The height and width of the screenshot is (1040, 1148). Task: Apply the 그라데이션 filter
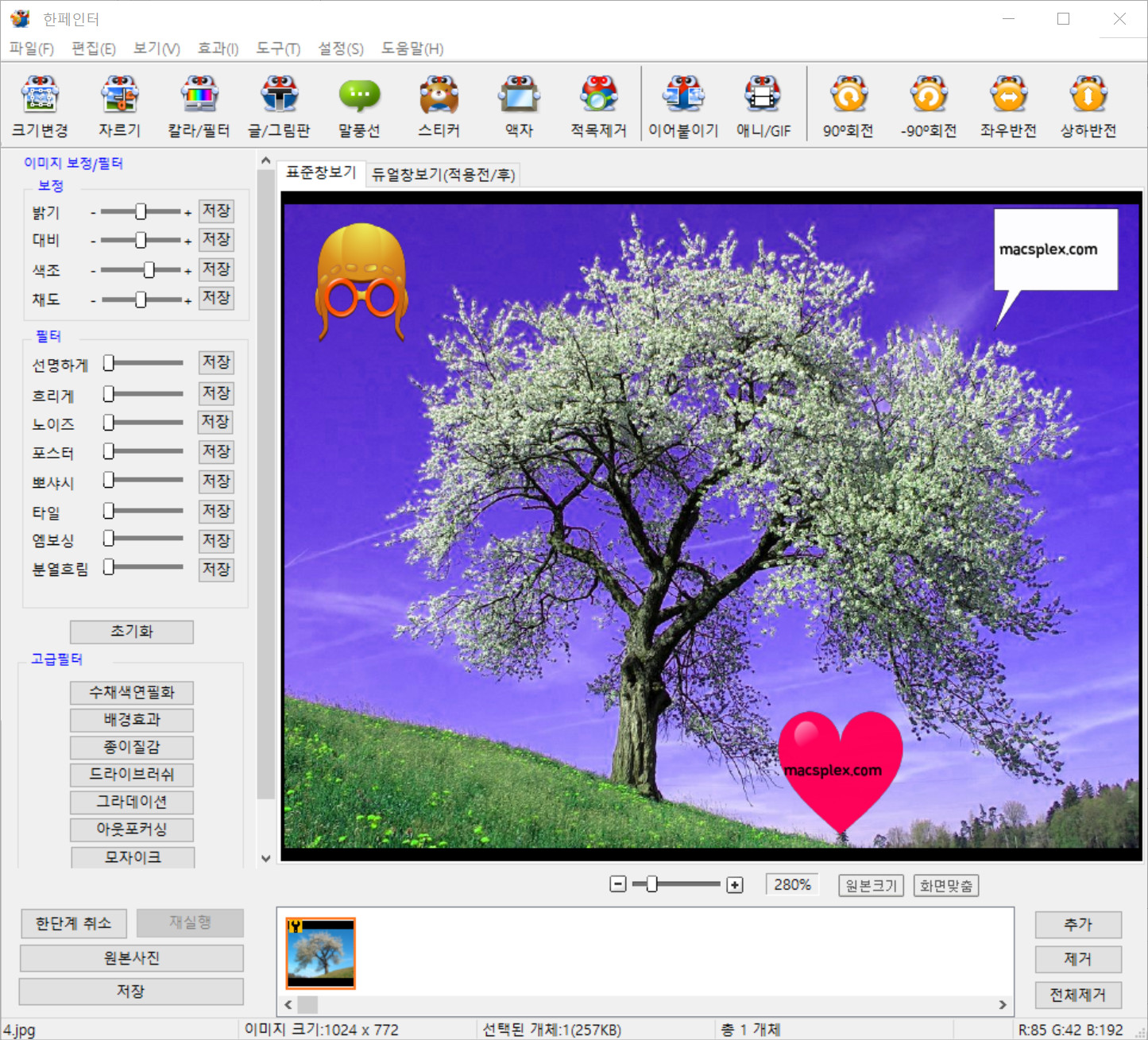(x=132, y=802)
